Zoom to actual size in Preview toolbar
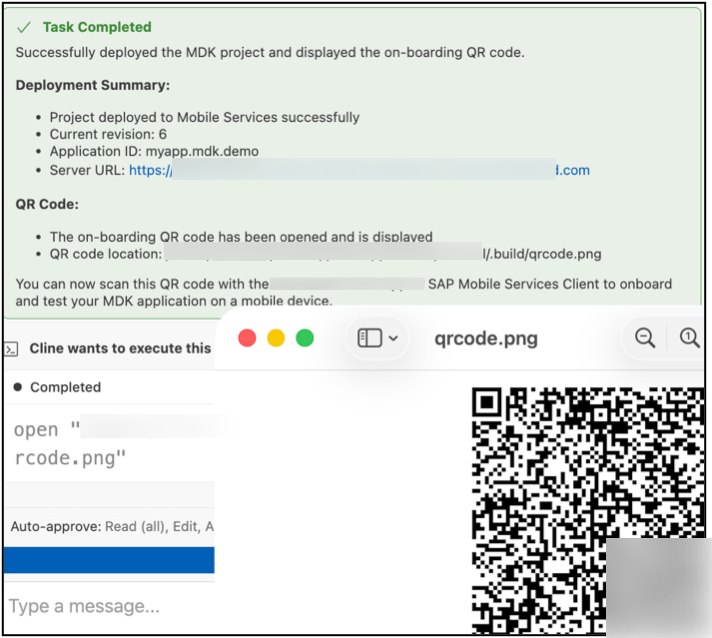 pyautogui.click(x=689, y=338)
